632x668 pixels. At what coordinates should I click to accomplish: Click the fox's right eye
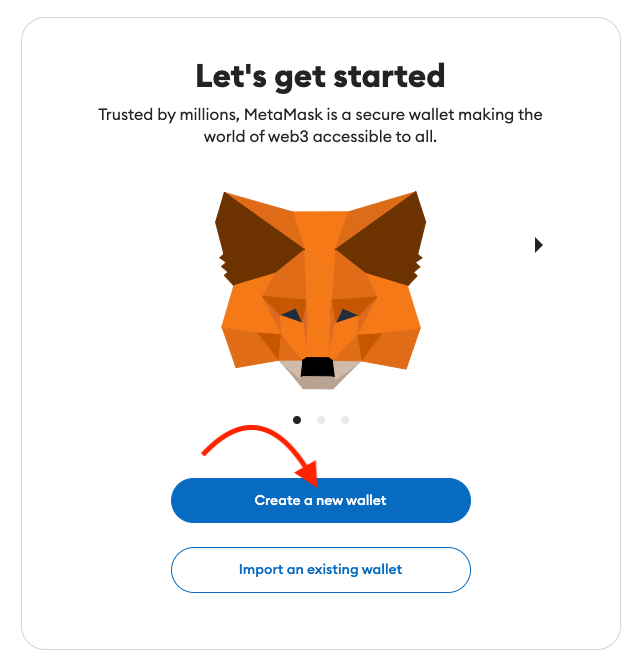346,315
